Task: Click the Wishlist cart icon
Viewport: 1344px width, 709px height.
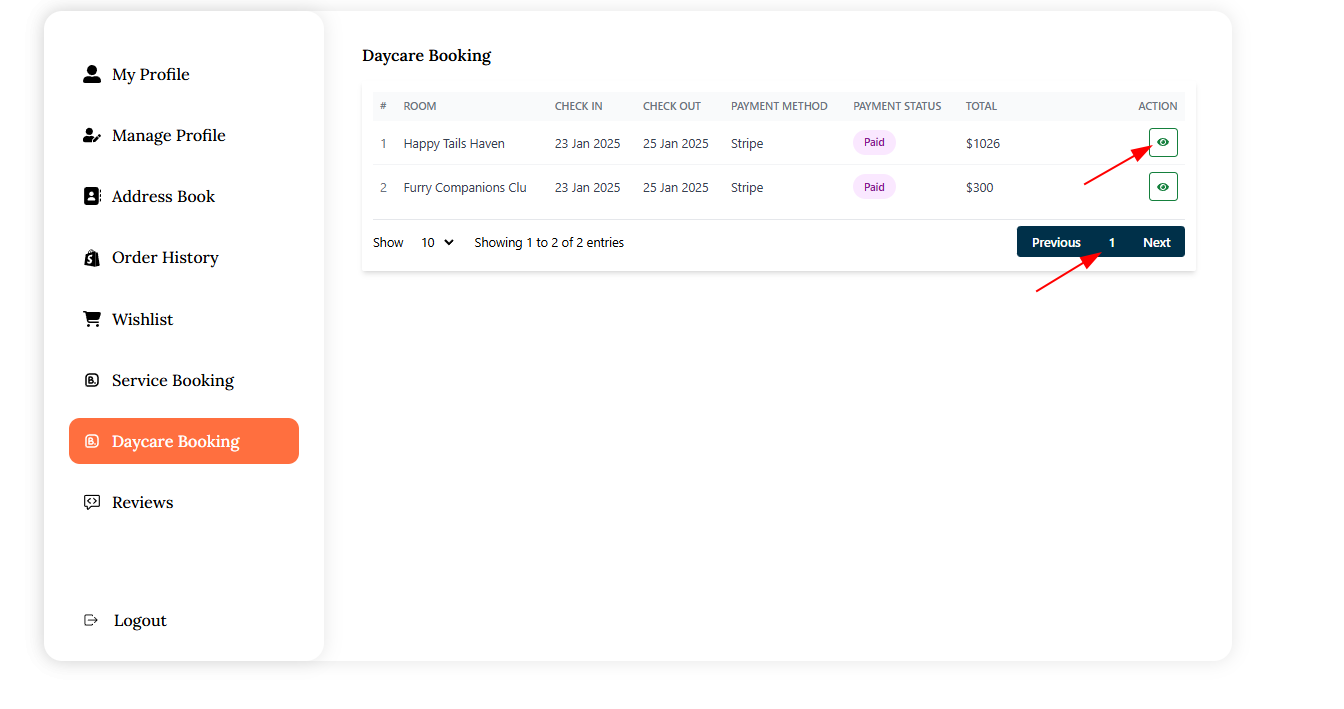Action: 92,319
